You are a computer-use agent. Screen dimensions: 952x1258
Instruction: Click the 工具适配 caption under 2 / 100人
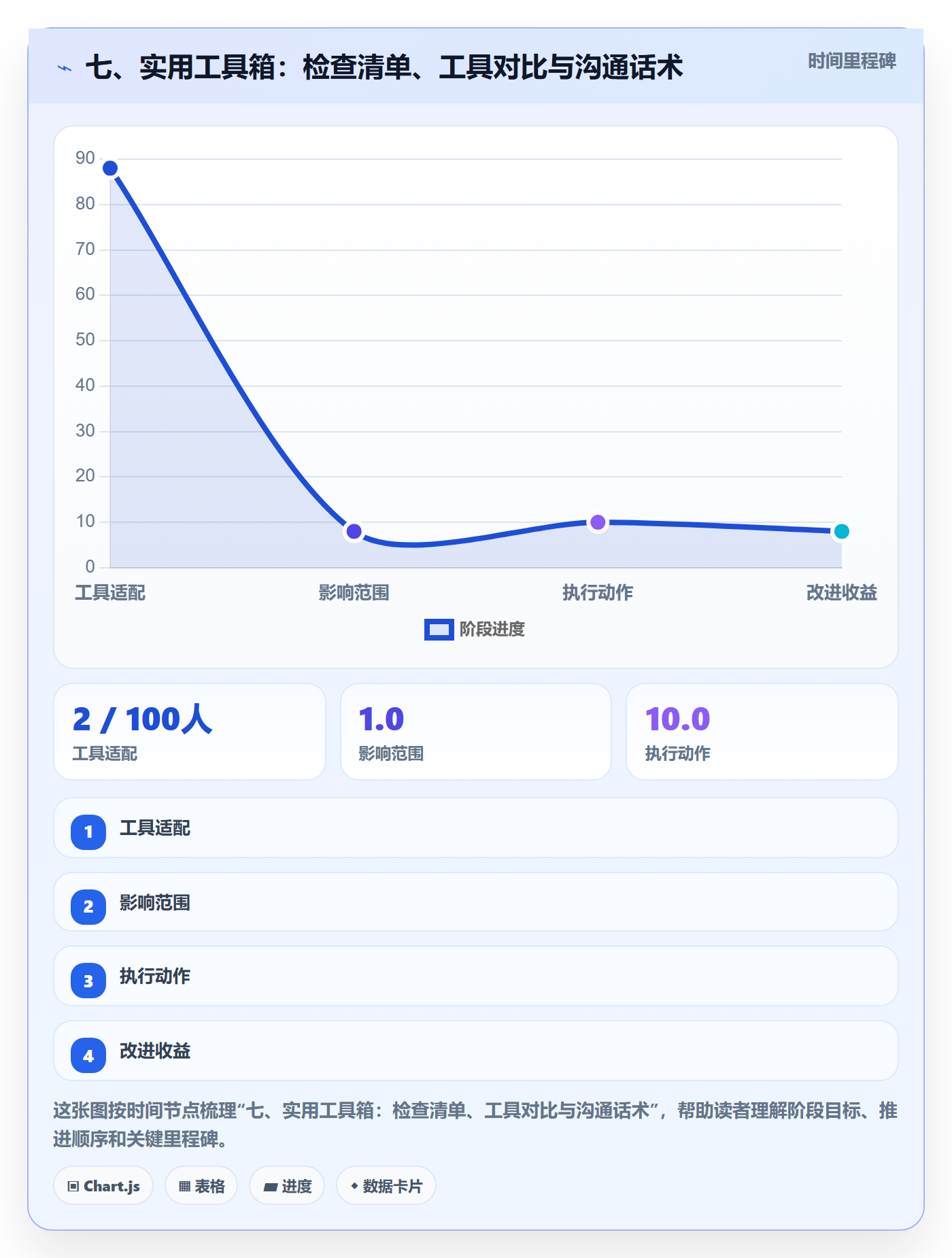pos(105,754)
